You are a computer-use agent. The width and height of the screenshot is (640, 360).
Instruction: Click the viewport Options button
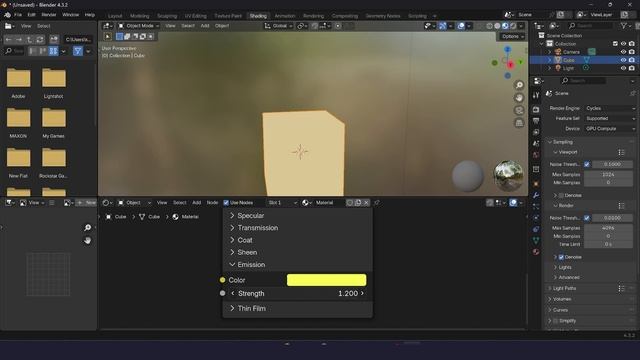[x=512, y=36]
